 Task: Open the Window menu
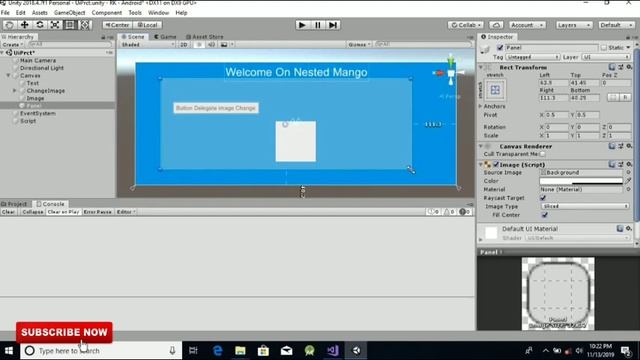[158, 13]
